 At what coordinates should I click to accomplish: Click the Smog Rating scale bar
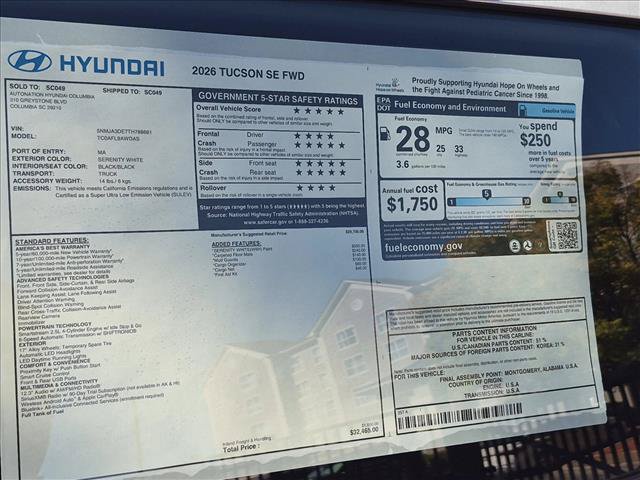[560, 199]
